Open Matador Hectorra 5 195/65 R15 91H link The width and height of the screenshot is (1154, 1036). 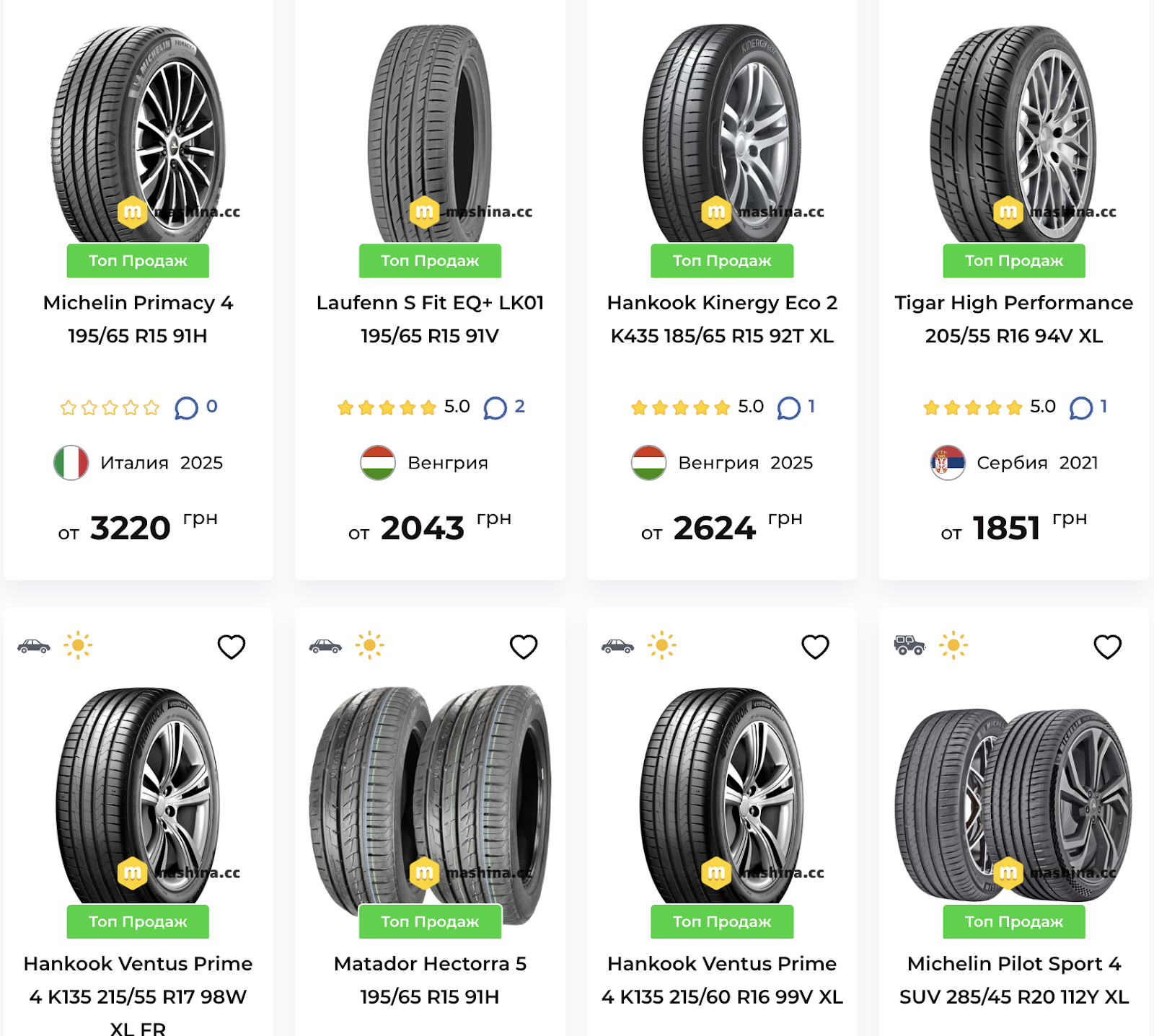pos(430,980)
